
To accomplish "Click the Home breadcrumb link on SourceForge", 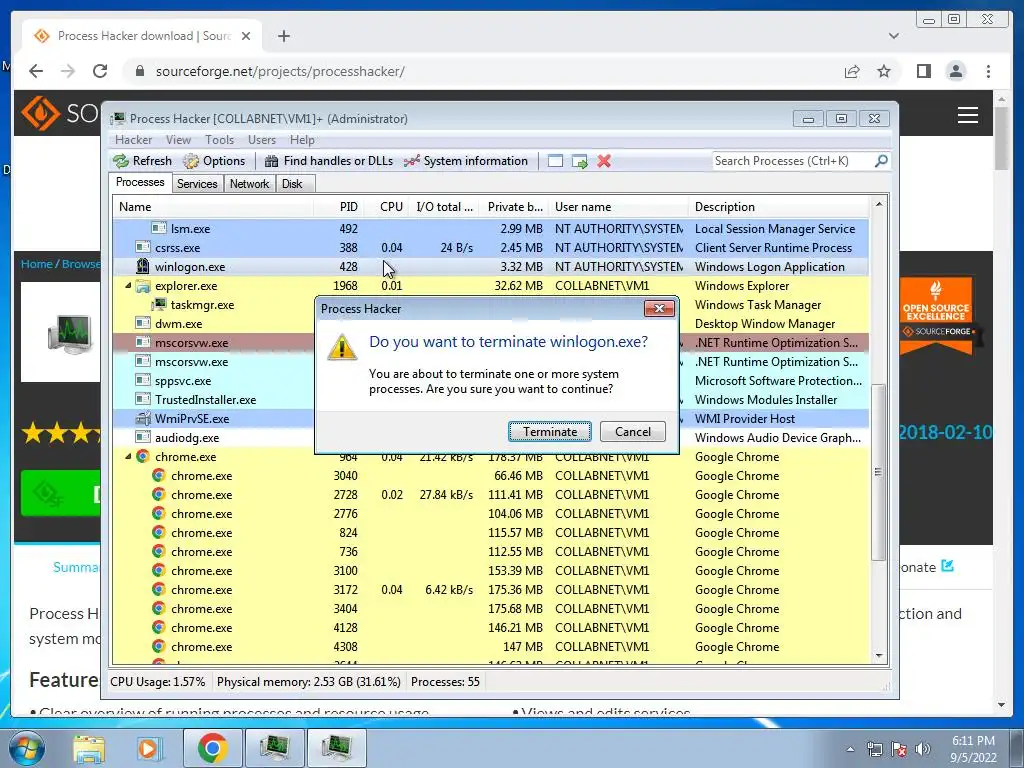I will click(x=37, y=264).
